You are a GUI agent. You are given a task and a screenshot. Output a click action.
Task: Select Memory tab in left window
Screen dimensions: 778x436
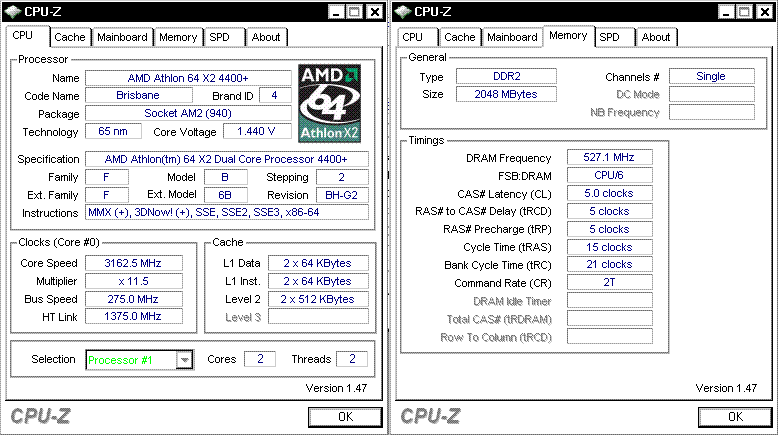click(x=178, y=37)
